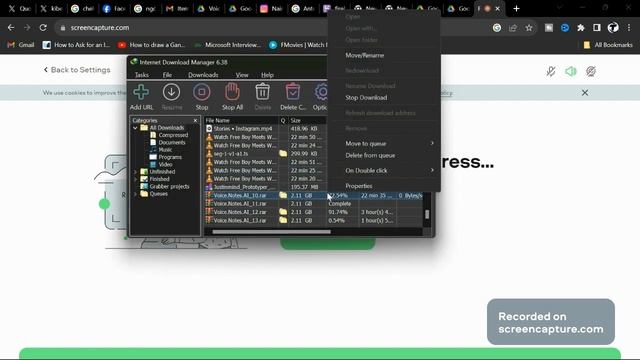Click folder icon in Voice.Notes.AI_12.rar row
Viewport: 640px width, 360px height.
[x=283, y=212]
